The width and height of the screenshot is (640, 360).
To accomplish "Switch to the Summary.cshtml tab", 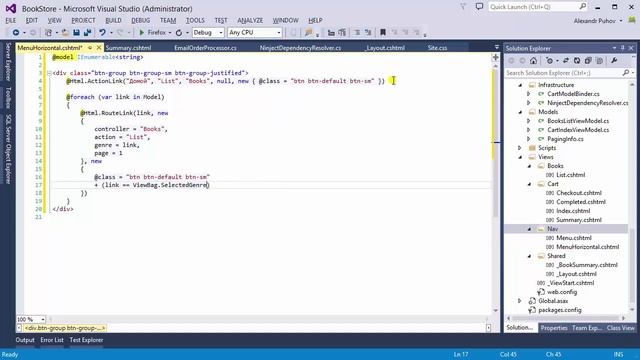I will (128, 48).
